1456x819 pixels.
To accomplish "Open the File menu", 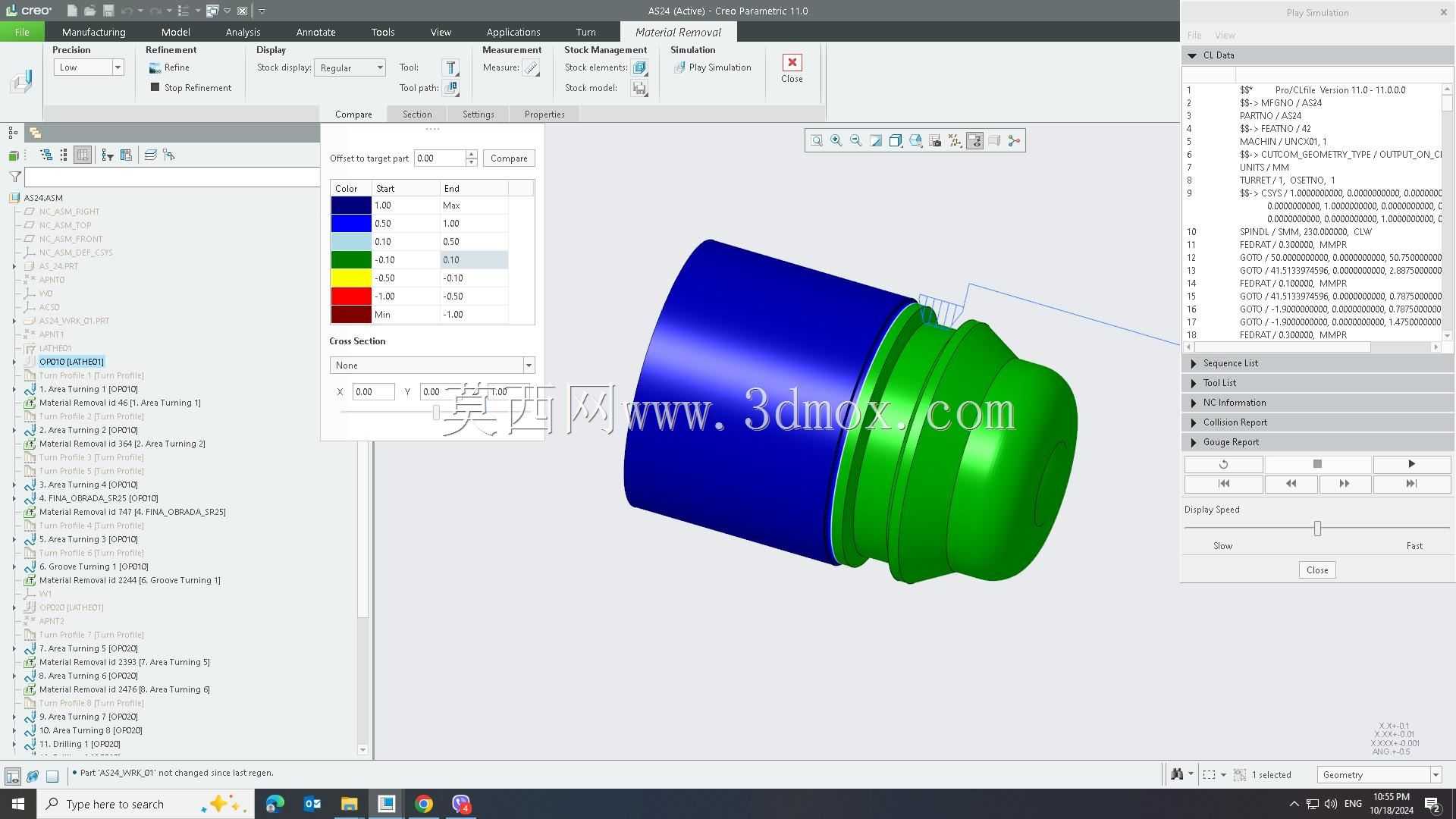I will pyautogui.click(x=22, y=32).
